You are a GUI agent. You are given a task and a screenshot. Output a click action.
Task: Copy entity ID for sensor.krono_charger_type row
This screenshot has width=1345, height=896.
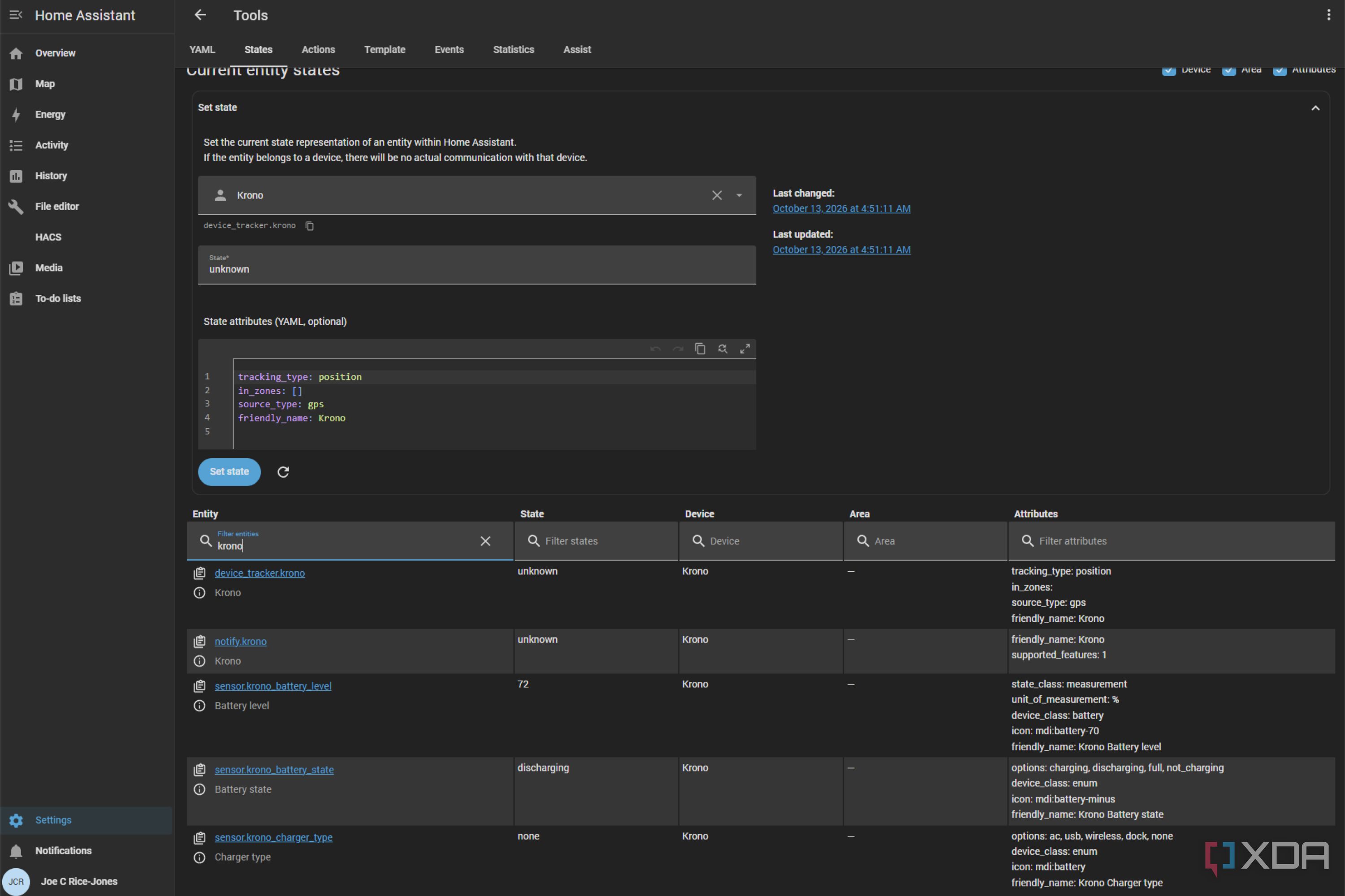pyautogui.click(x=199, y=838)
